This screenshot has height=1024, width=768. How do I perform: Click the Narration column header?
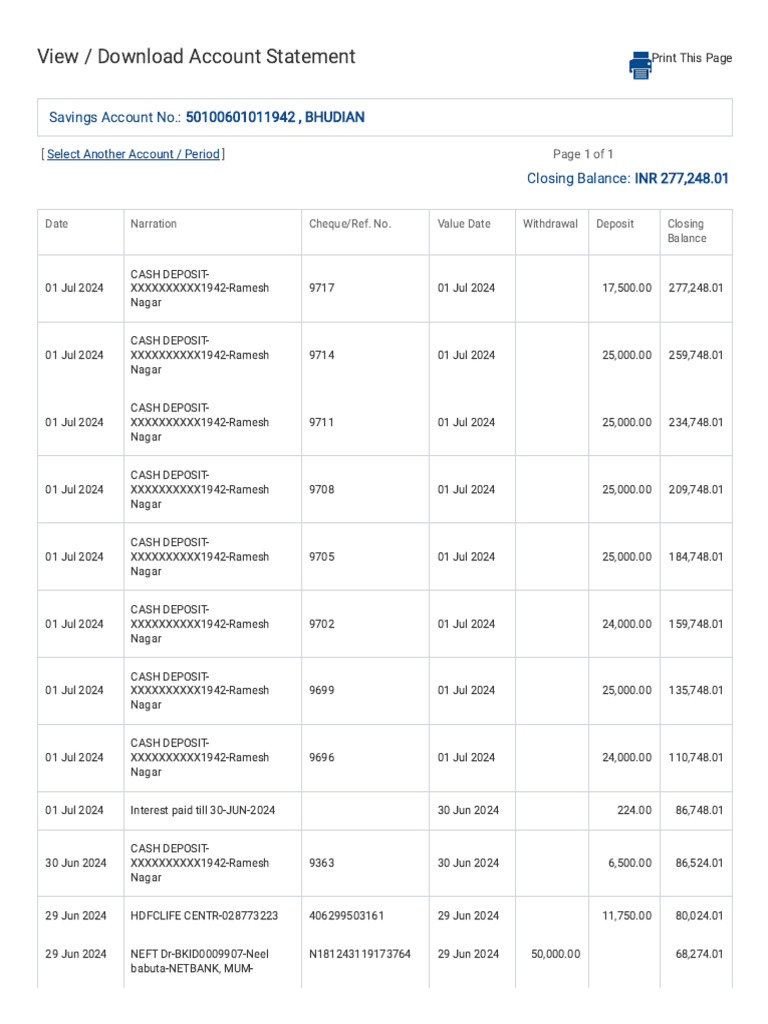click(153, 224)
